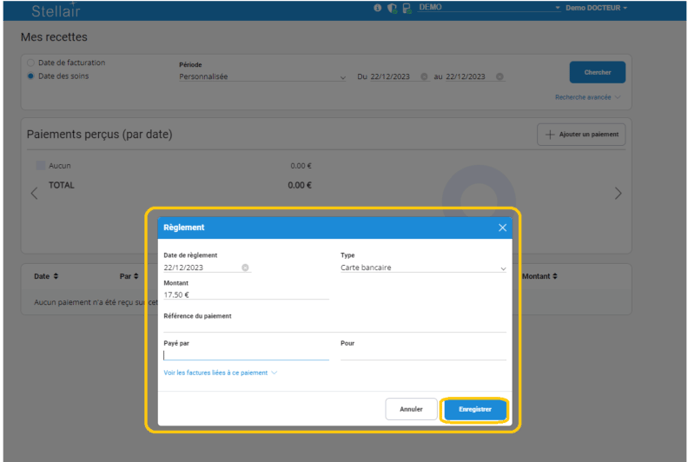The image size is (688, 462).
Task: Open the Période dropdown (Personnalisée)
Action: click(262, 77)
